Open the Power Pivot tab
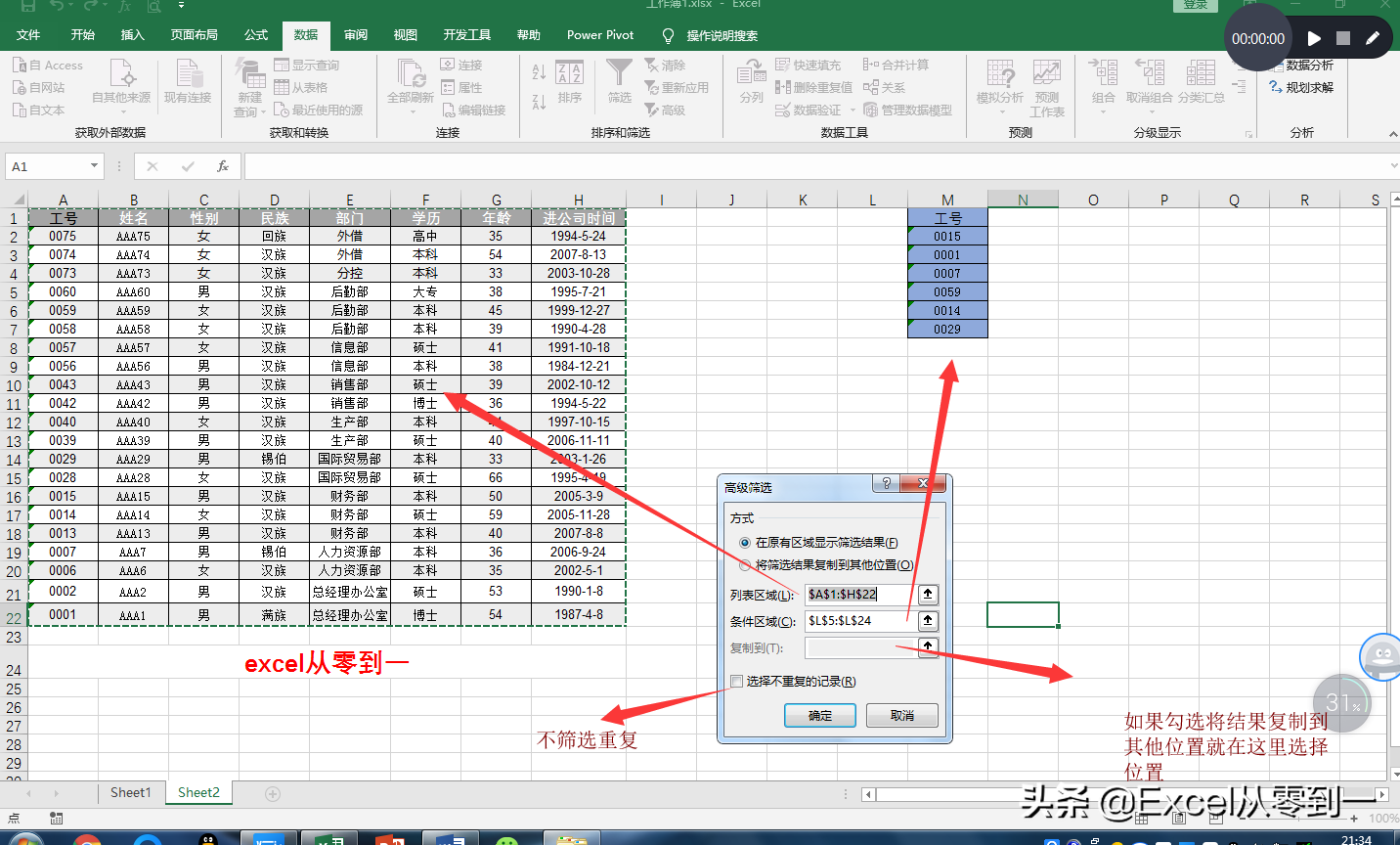1400x845 pixels. pos(600,35)
